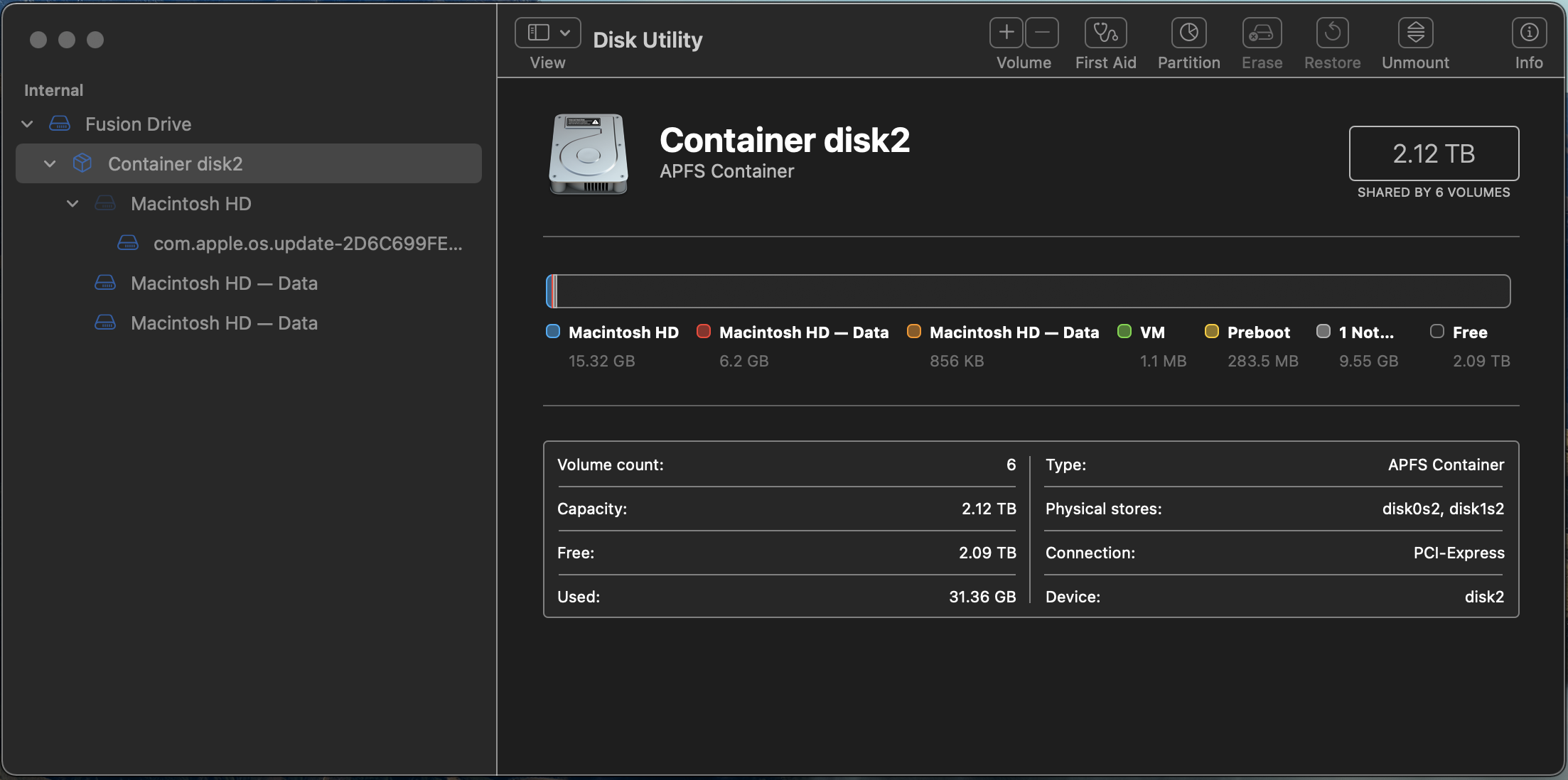The image size is (1568, 780).
Task: Collapse the Macintosh HD disclosure arrow
Action: [73, 204]
